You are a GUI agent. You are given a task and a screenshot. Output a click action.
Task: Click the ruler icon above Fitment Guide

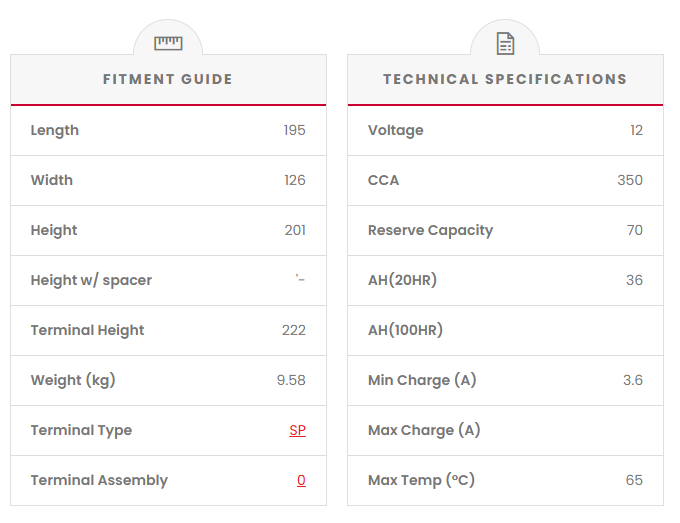coord(168,43)
